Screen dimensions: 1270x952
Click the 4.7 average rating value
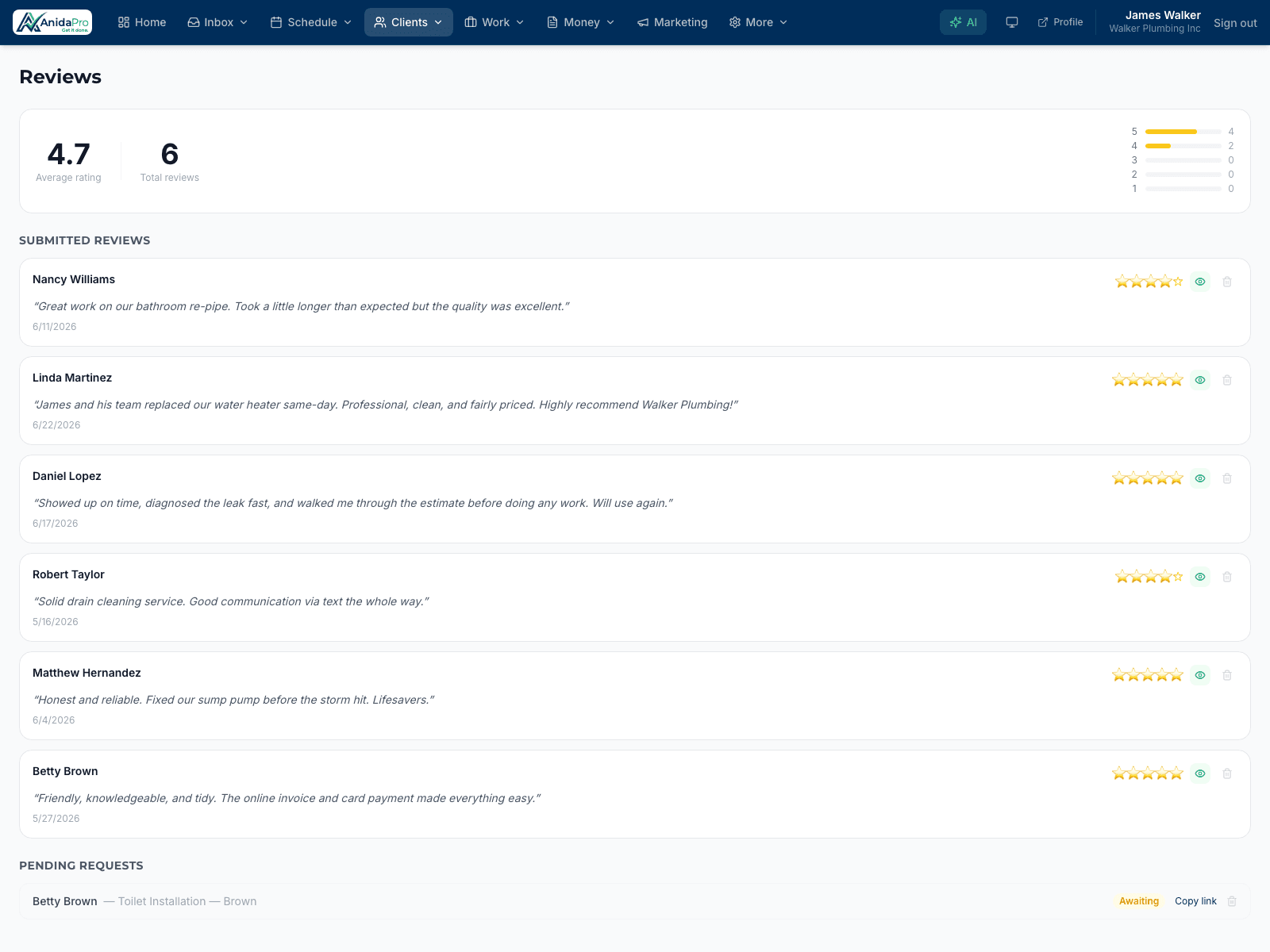[x=68, y=154]
